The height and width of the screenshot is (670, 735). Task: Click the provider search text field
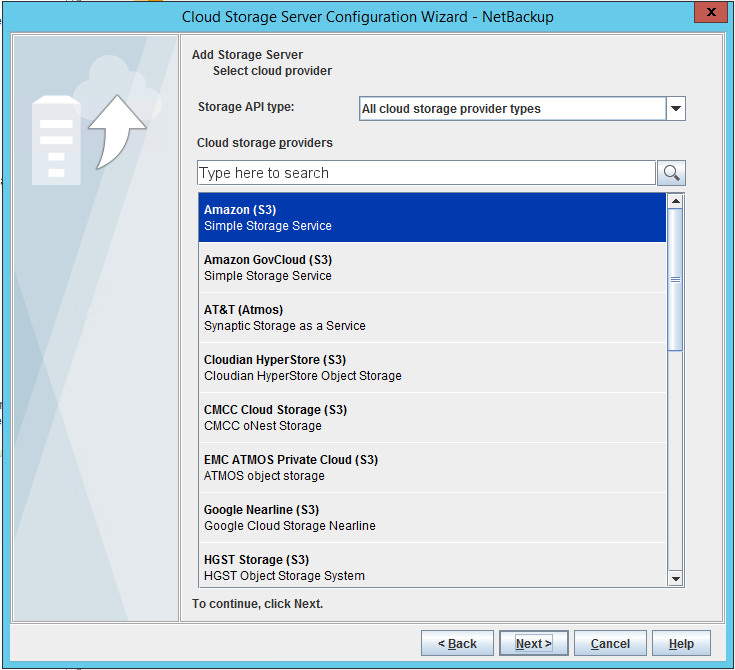426,173
